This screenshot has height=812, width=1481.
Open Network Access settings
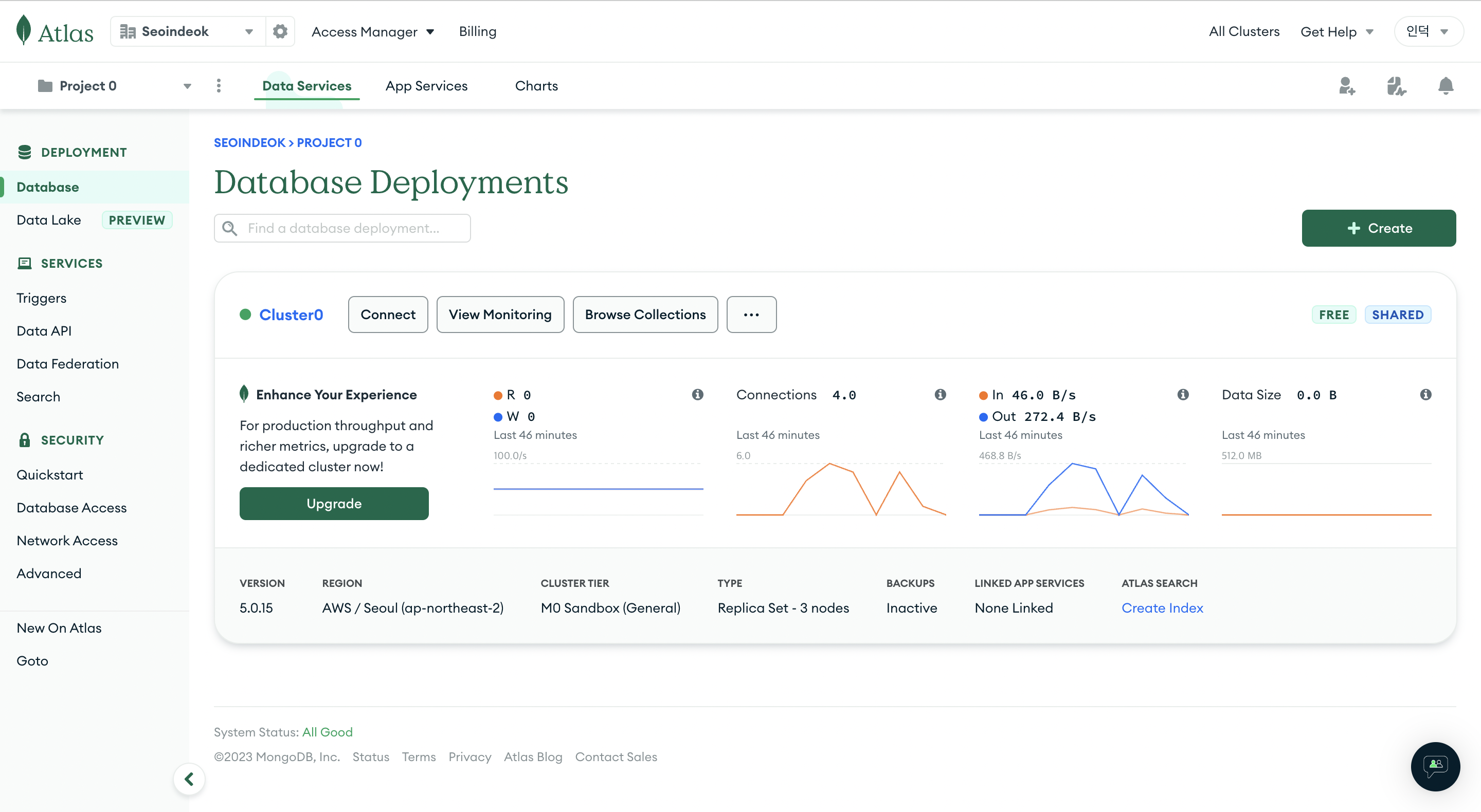pyautogui.click(x=67, y=540)
